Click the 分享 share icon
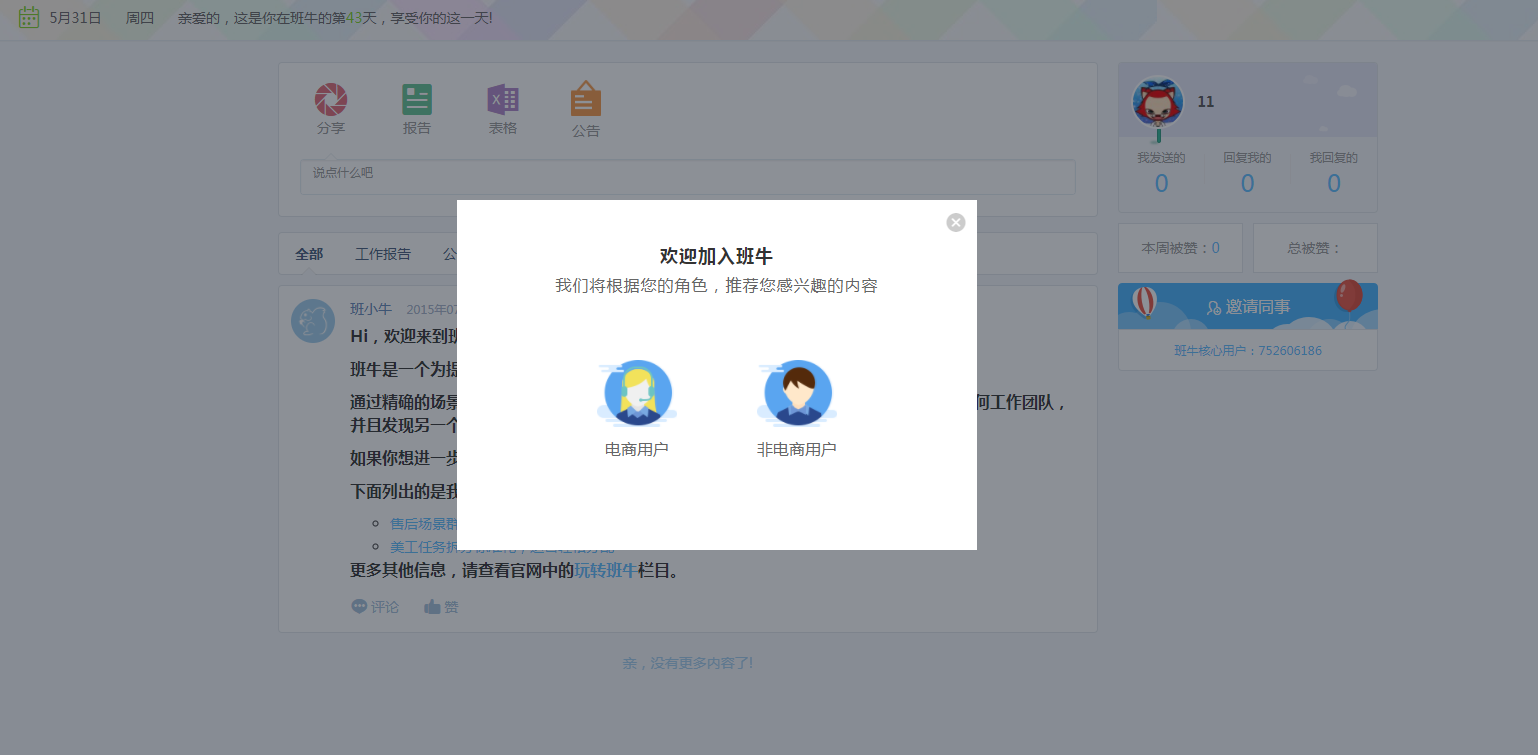 [331, 100]
